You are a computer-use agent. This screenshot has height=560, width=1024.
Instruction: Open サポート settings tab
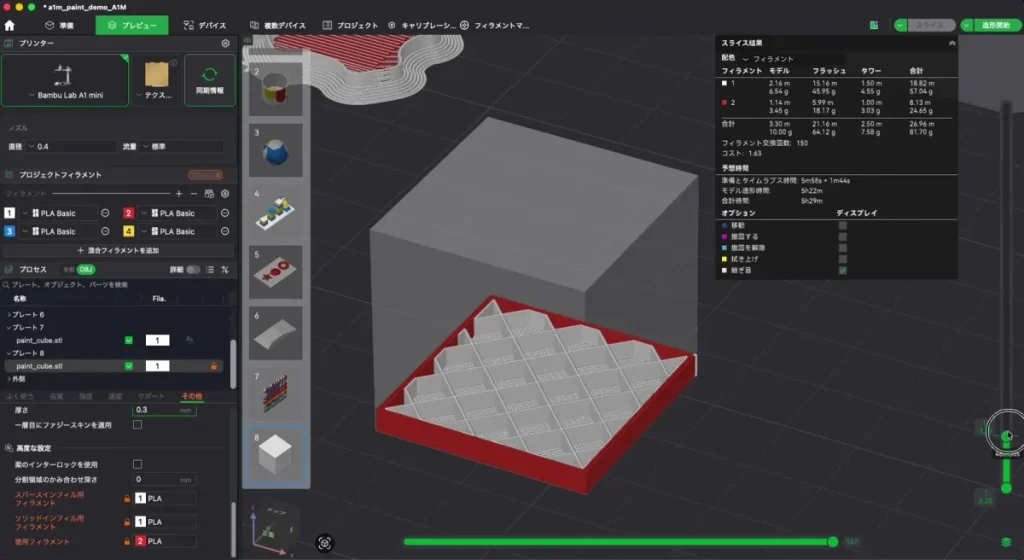tap(151, 396)
